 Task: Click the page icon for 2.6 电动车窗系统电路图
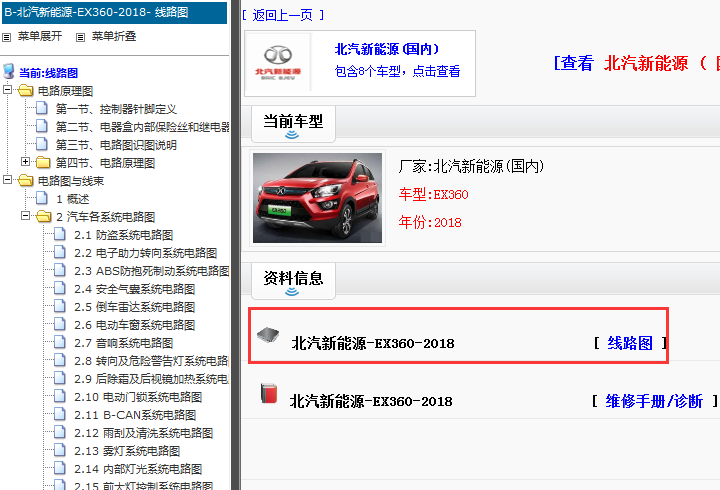pyautogui.click(x=60, y=324)
